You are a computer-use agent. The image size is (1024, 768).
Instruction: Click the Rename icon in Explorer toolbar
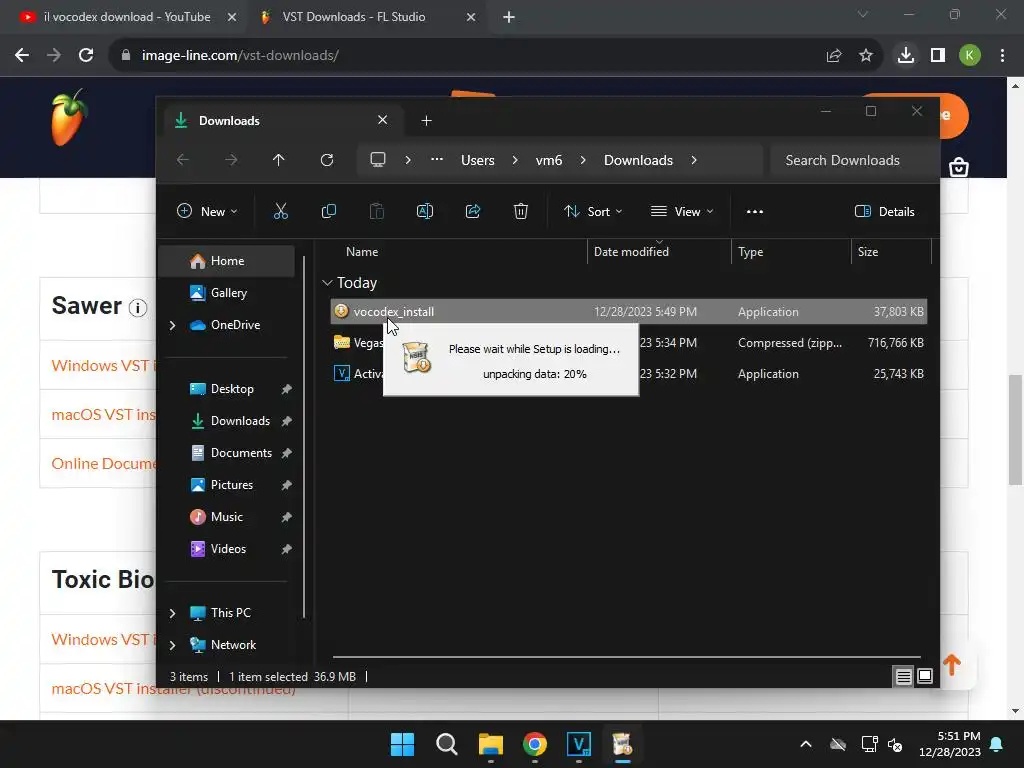coord(424,211)
